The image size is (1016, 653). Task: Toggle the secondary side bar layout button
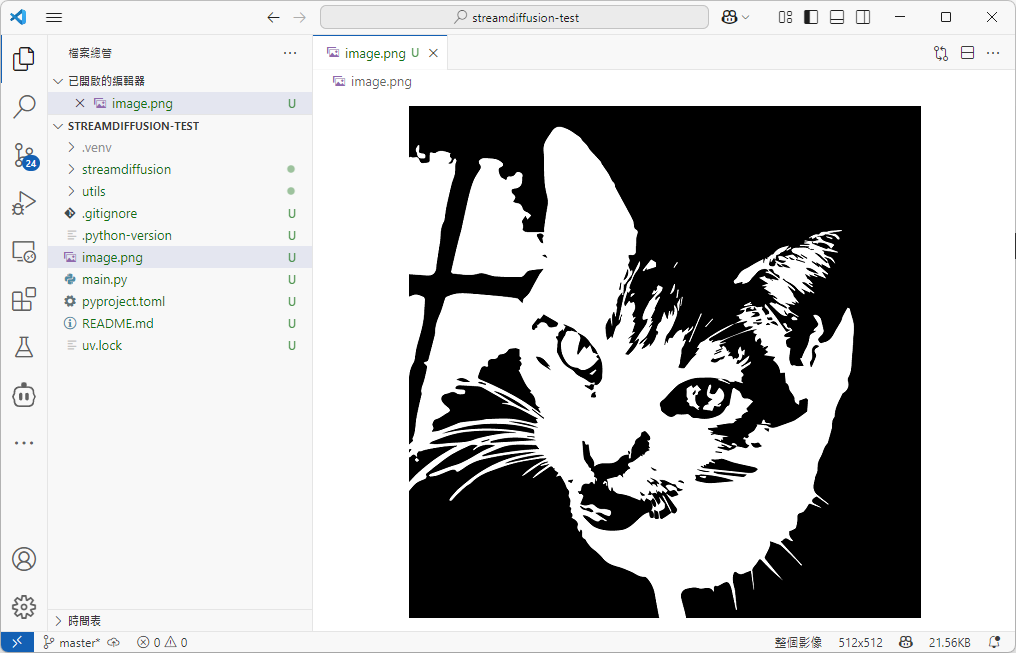coord(863,17)
